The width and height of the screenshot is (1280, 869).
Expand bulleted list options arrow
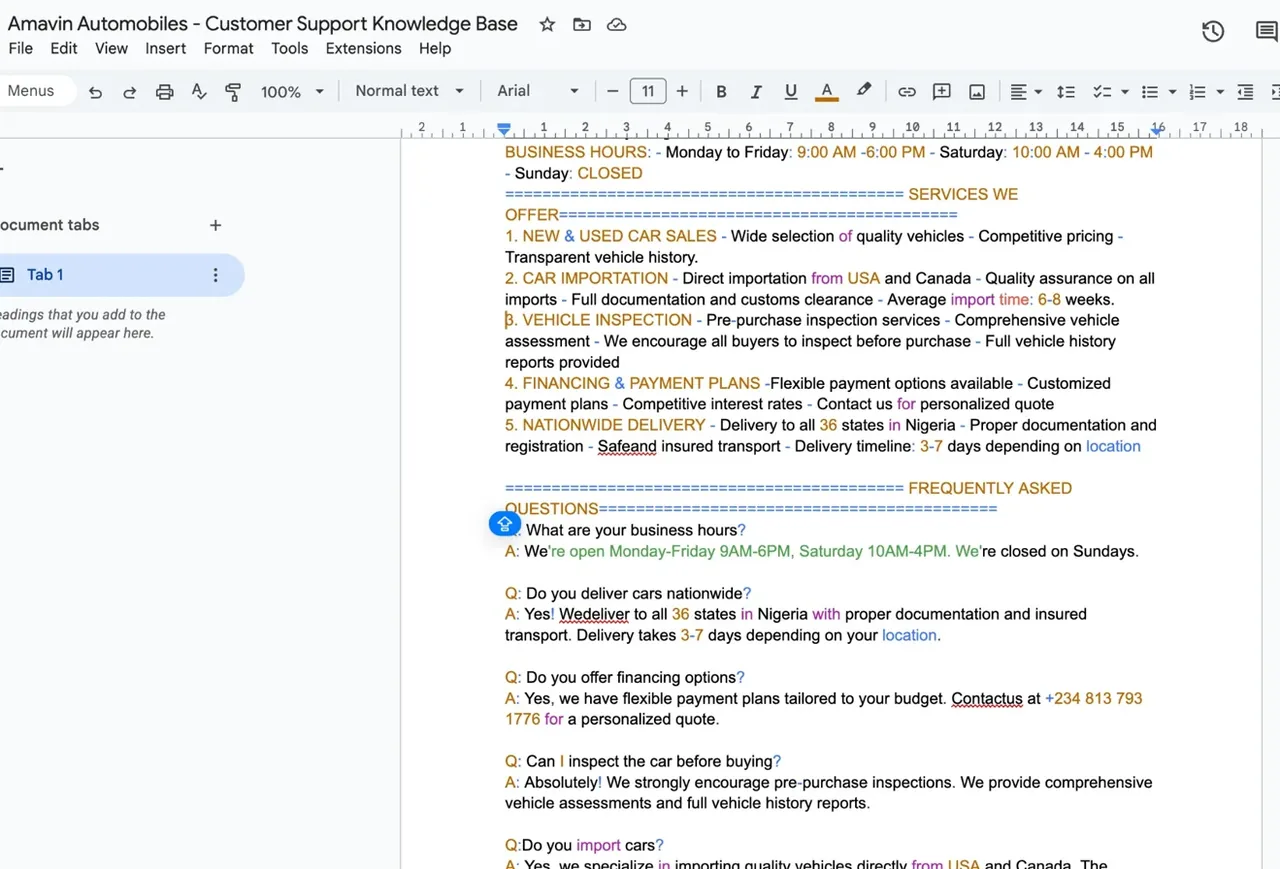coord(1172,92)
